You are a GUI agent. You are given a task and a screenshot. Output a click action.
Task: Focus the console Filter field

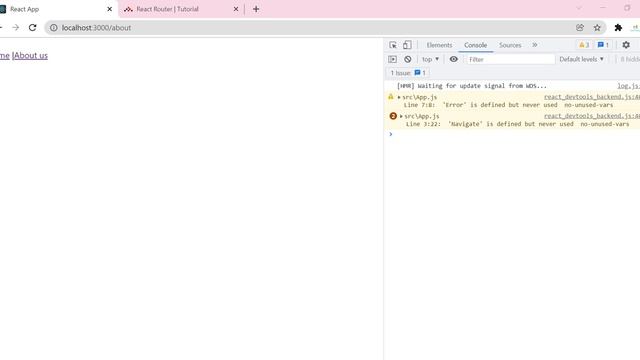click(x=511, y=59)
